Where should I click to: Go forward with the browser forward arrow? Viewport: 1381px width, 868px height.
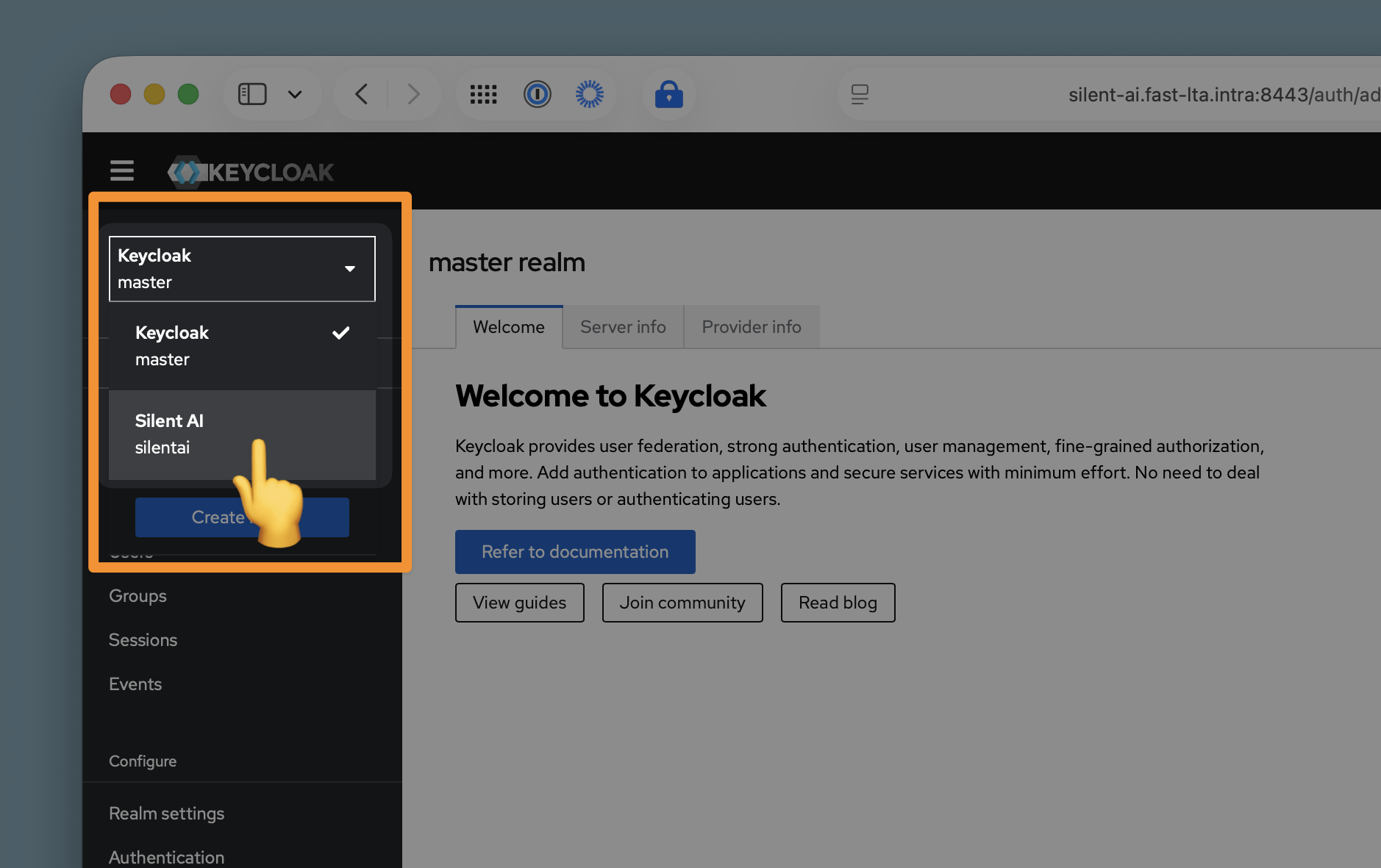414,94
